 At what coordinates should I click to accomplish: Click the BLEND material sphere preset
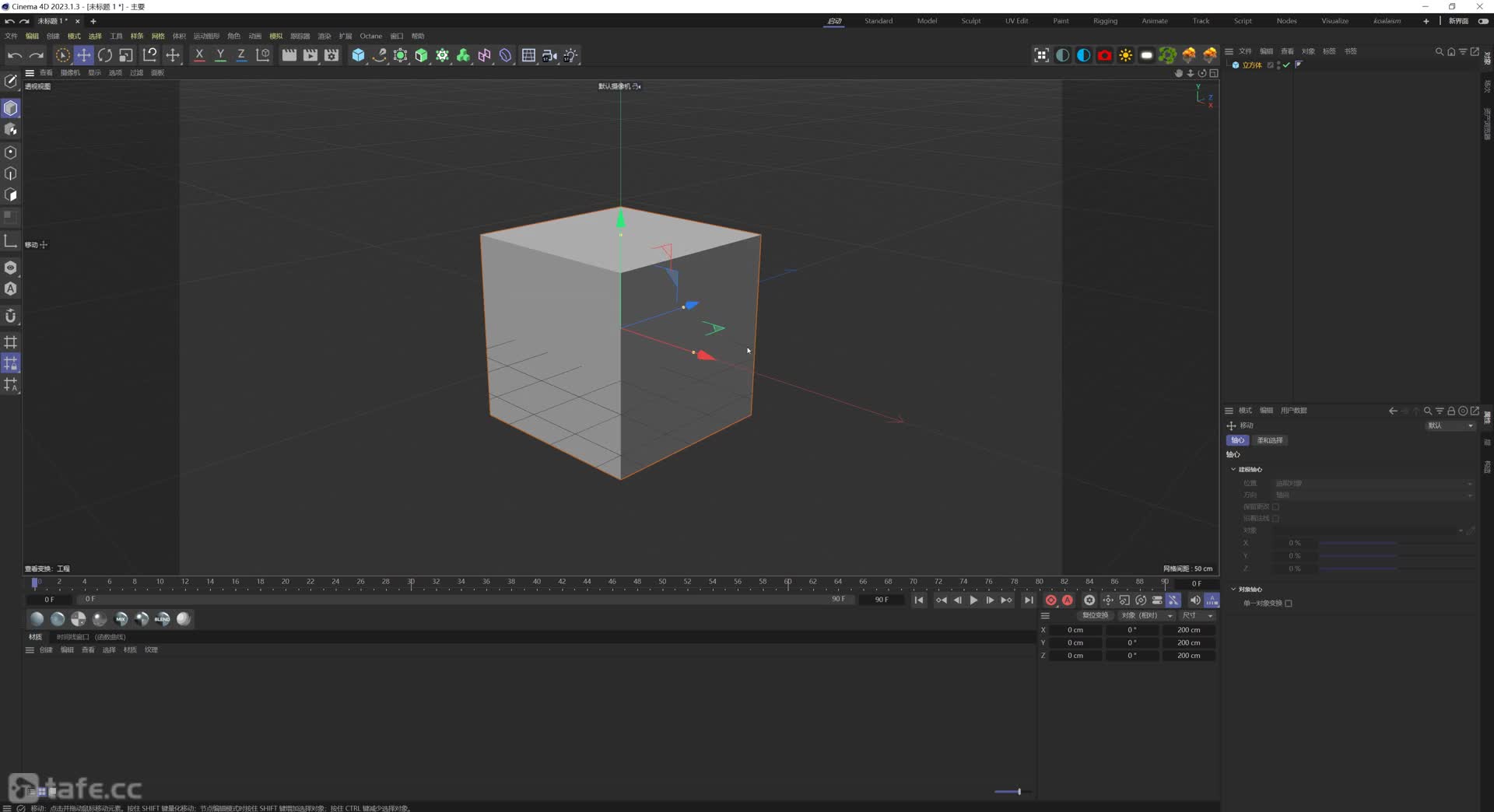click(162, 619)
